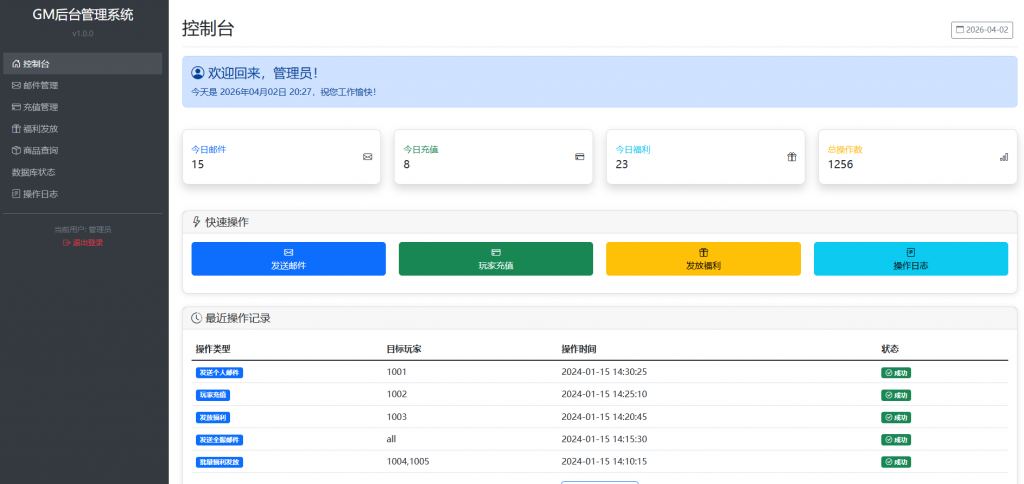Click the bar chart icon in 总操作数 card
The image size is (1024, 484).
pyautogui.click(x=1003, y=157)
